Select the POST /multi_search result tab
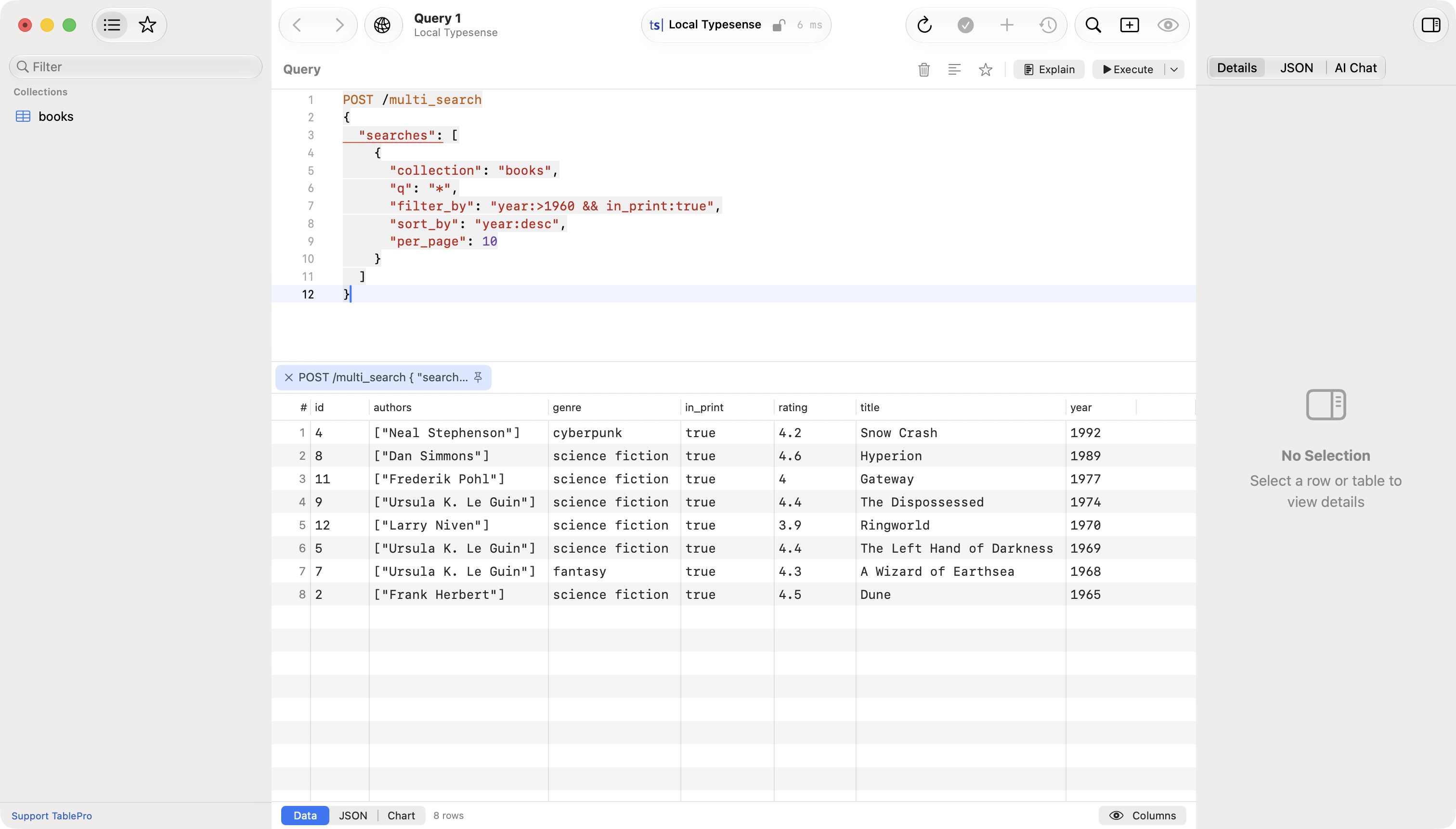 (383, 377)
